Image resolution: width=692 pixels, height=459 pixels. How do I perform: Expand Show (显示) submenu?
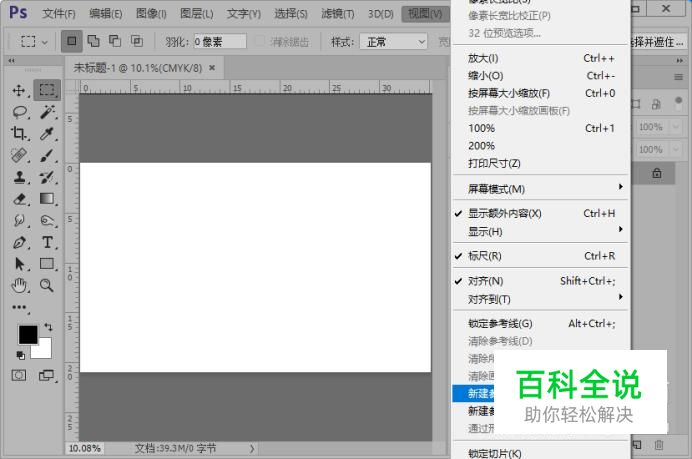click(540, 231)
